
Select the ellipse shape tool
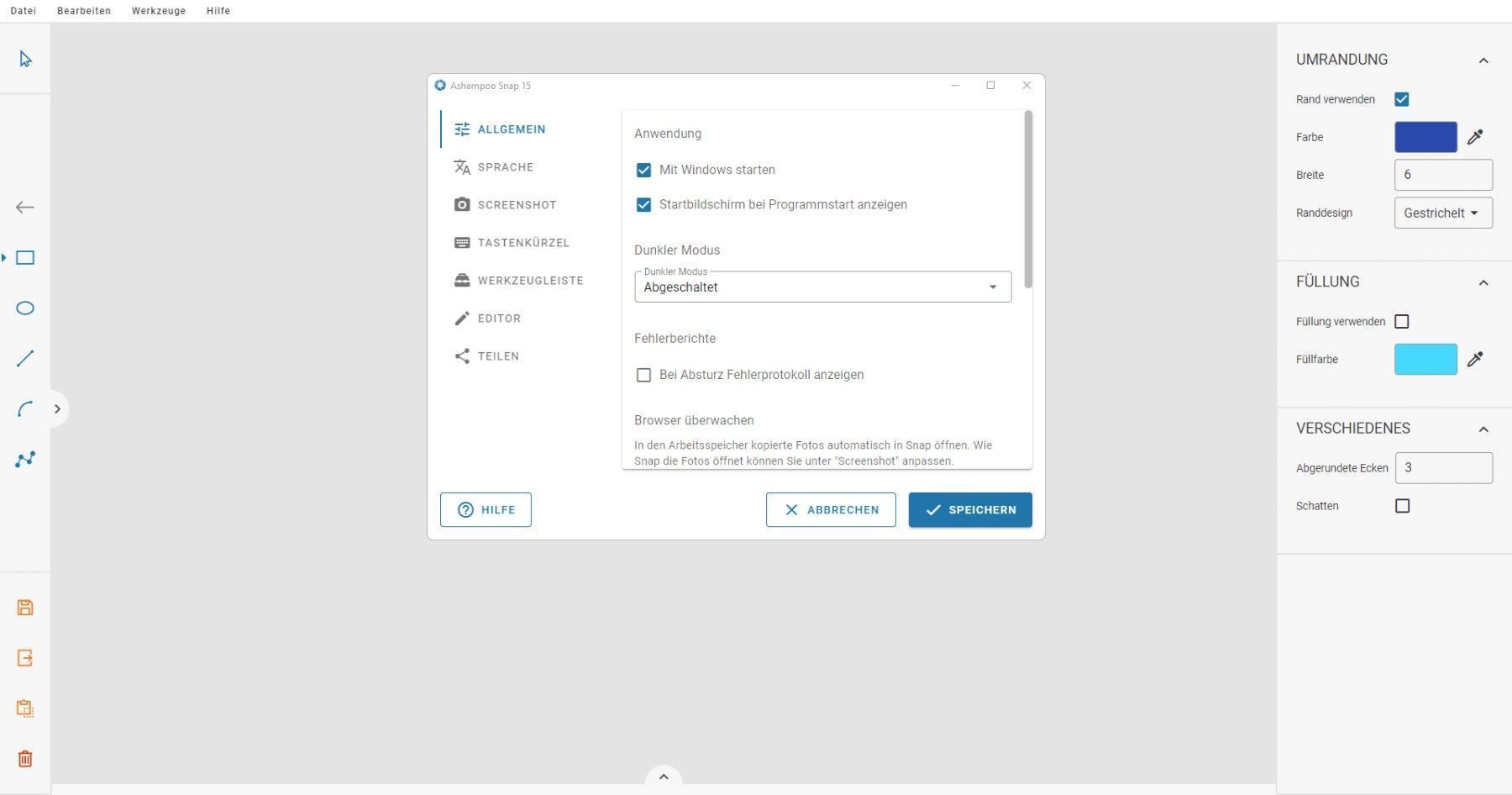pos(25,308)
